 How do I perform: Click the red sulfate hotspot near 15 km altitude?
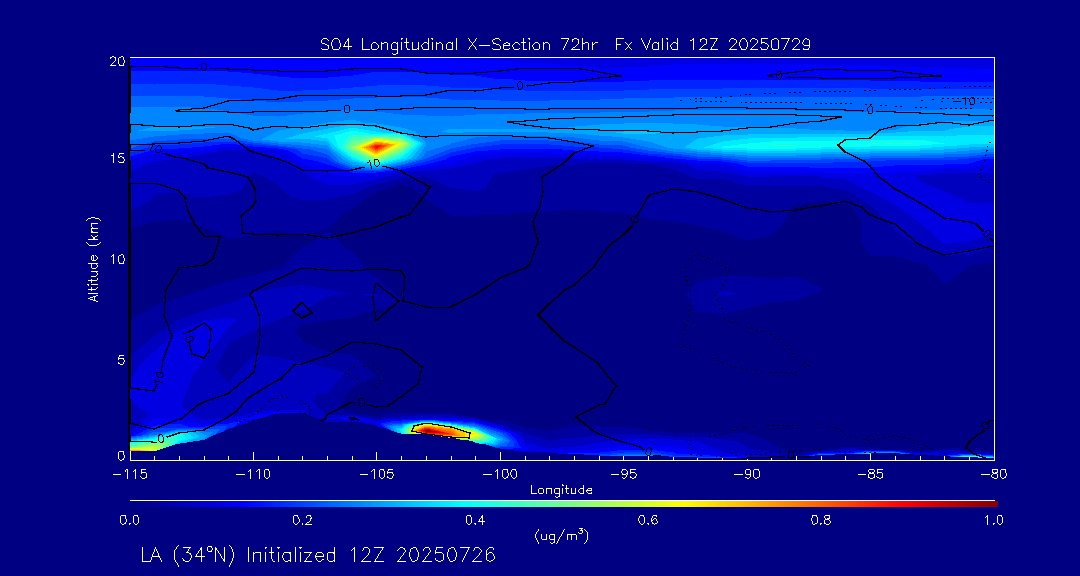379,147
